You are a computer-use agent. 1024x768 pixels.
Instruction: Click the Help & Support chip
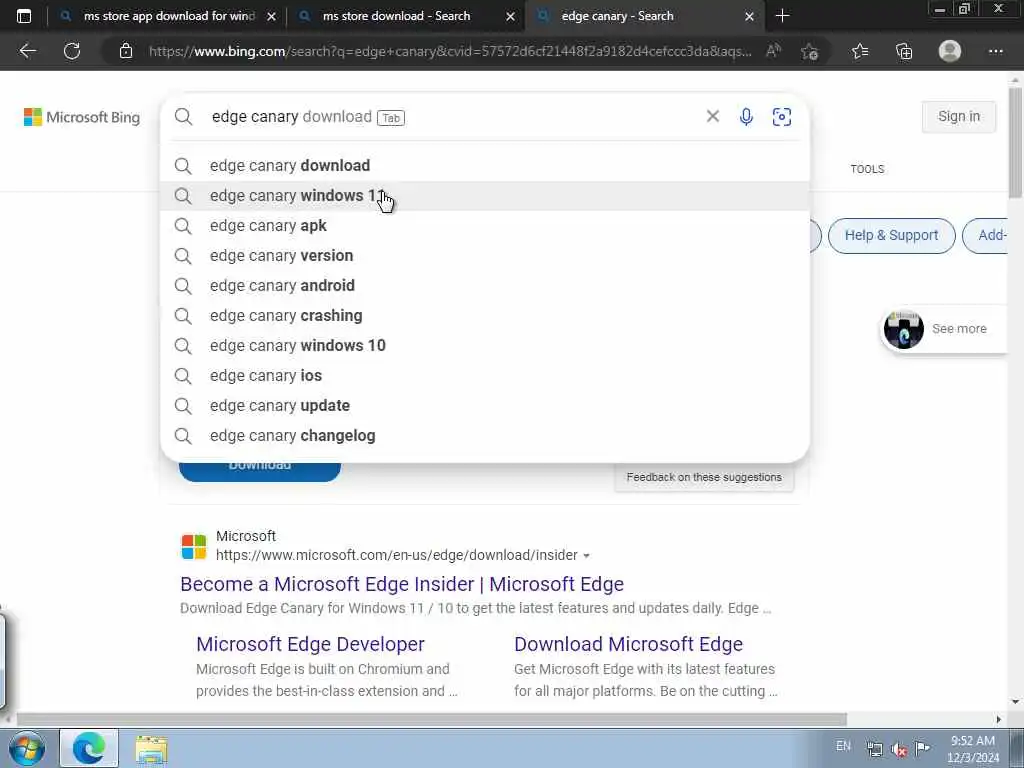pyautogui.click(x=891, y=235)
